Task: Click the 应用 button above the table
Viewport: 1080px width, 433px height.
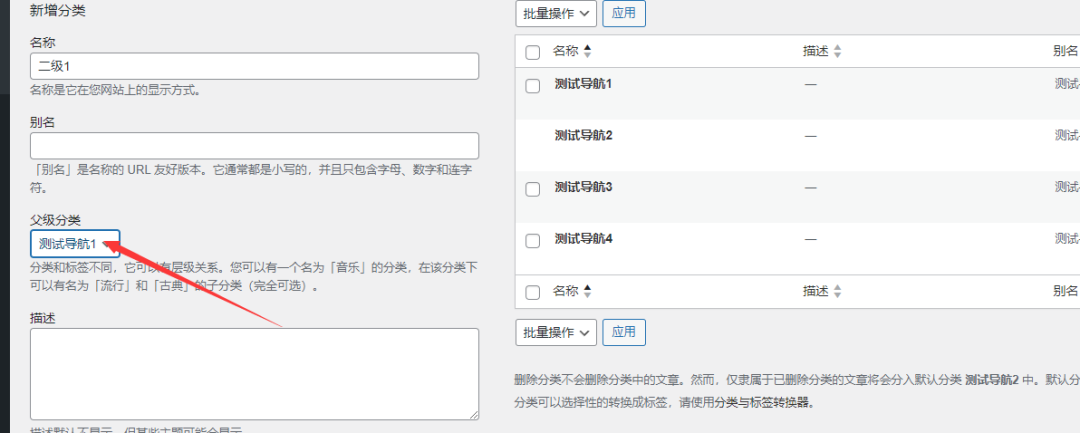Action: point(624,13)
